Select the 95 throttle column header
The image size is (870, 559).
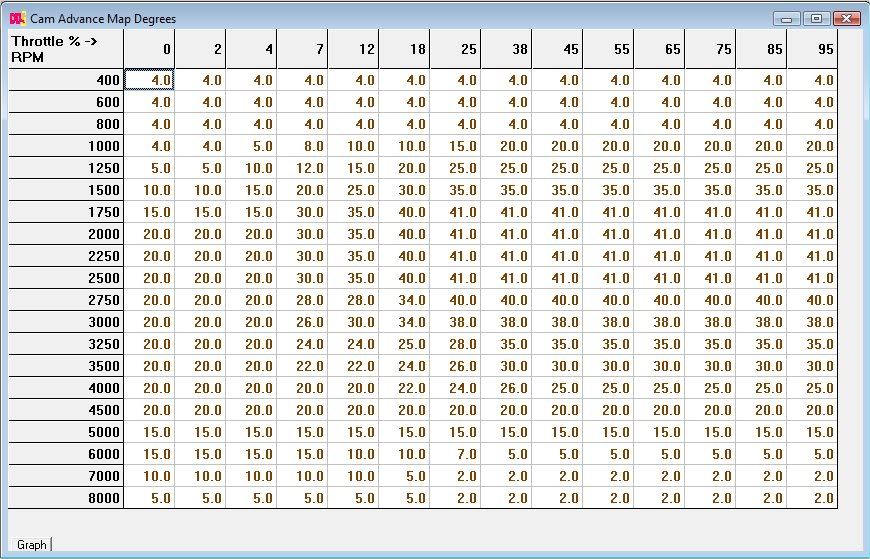click(811, 49)
